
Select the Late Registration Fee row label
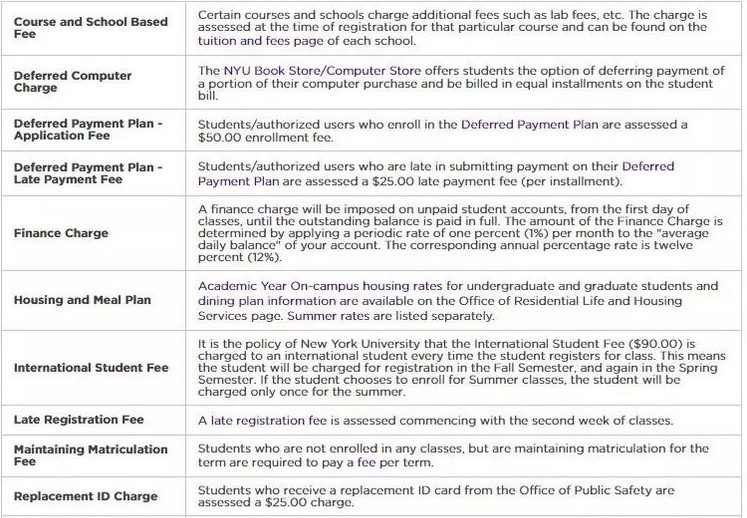point(79,420)
